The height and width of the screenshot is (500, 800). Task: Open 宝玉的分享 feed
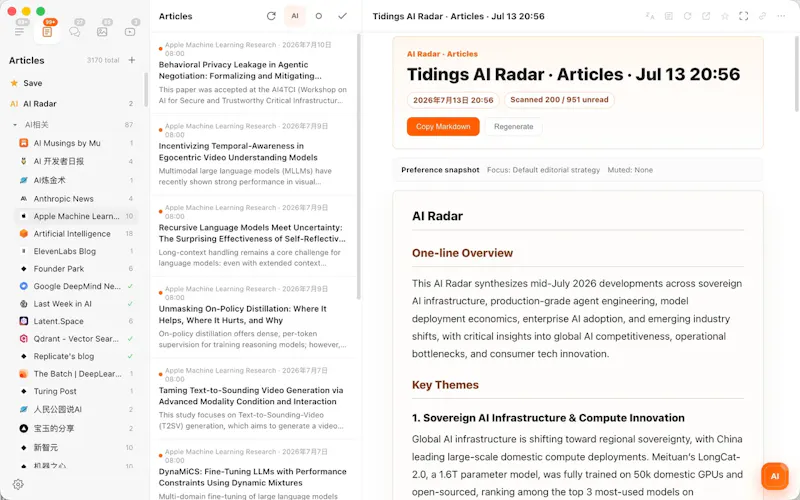(x=76, y=428)
